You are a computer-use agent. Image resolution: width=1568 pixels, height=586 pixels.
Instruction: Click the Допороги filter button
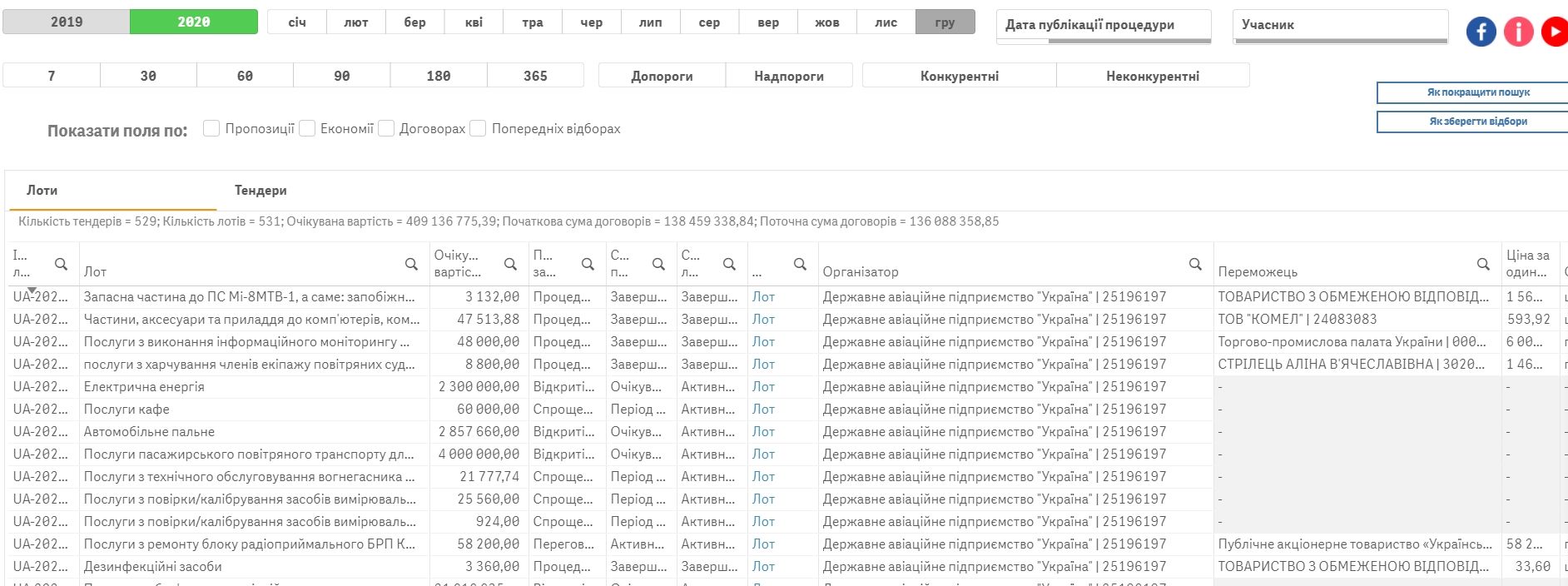pyautogui.click(x=662, y=76)
